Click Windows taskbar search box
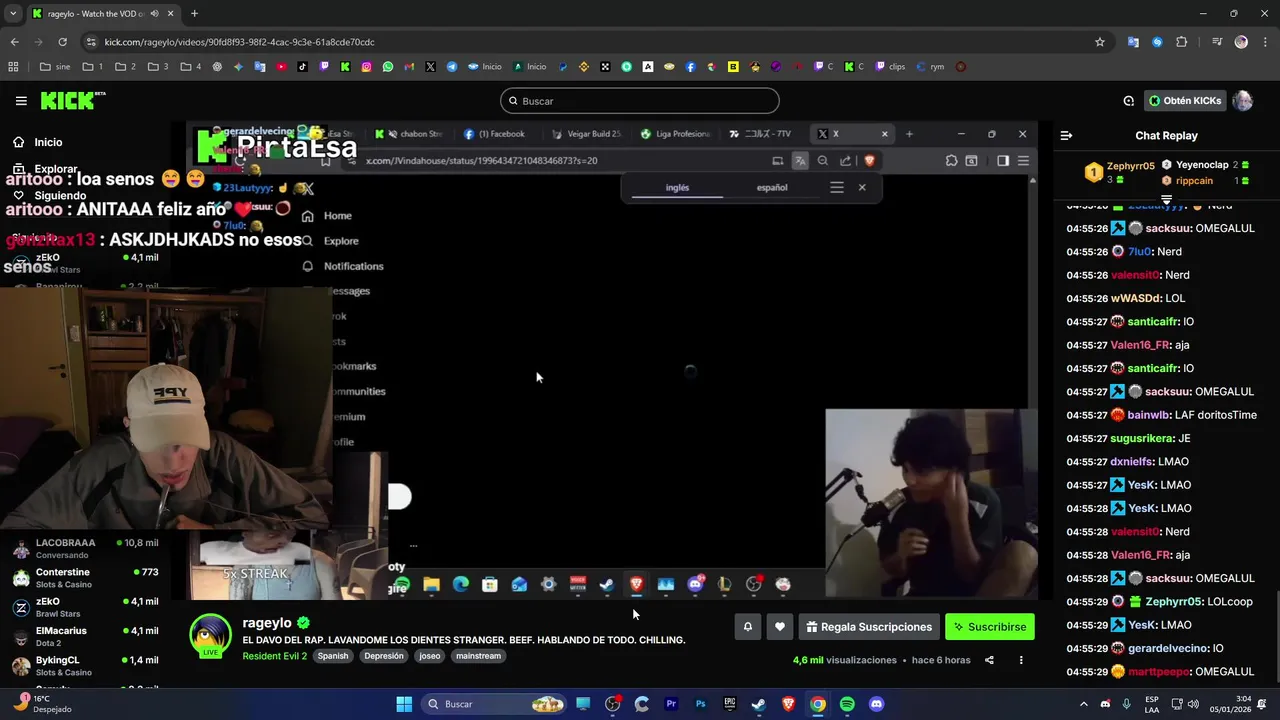Viewport: 1280px width, 720px height. pyautogui.click(x=494, y=704)
